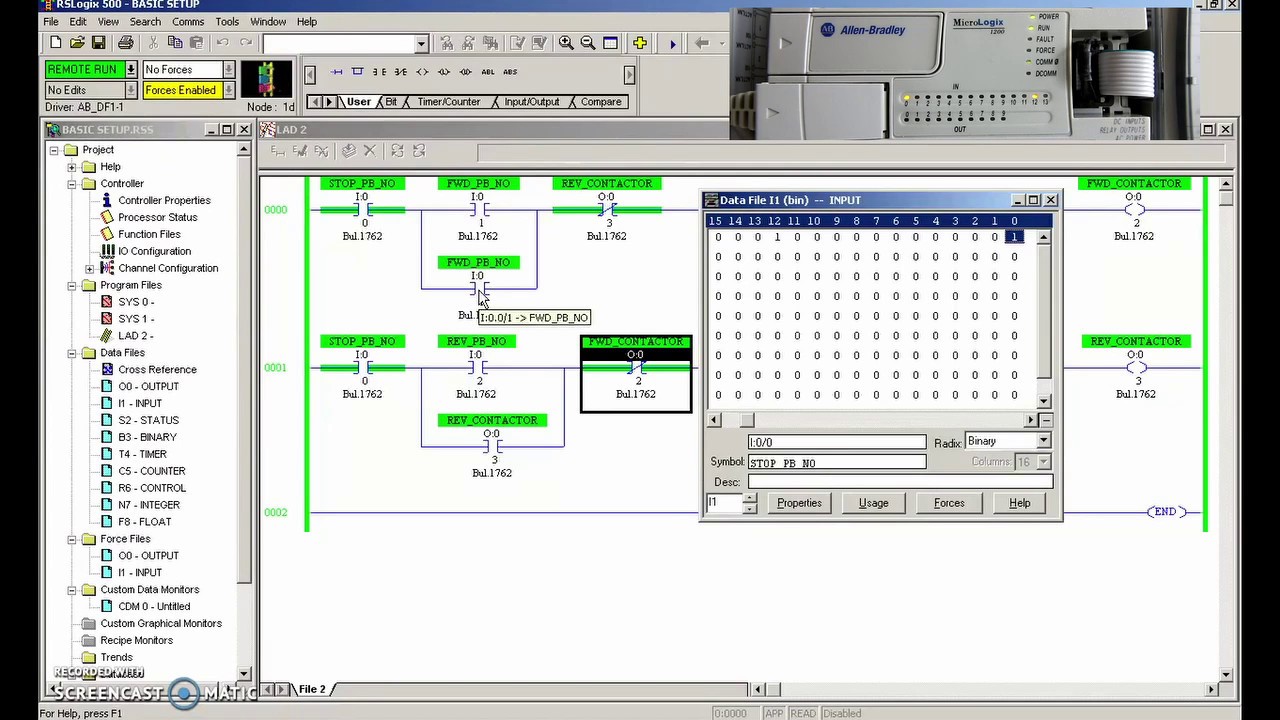This screenshot has height=720, width=1280.
Task: Collapse the Force Files tree node
Action: click(72, 539)
